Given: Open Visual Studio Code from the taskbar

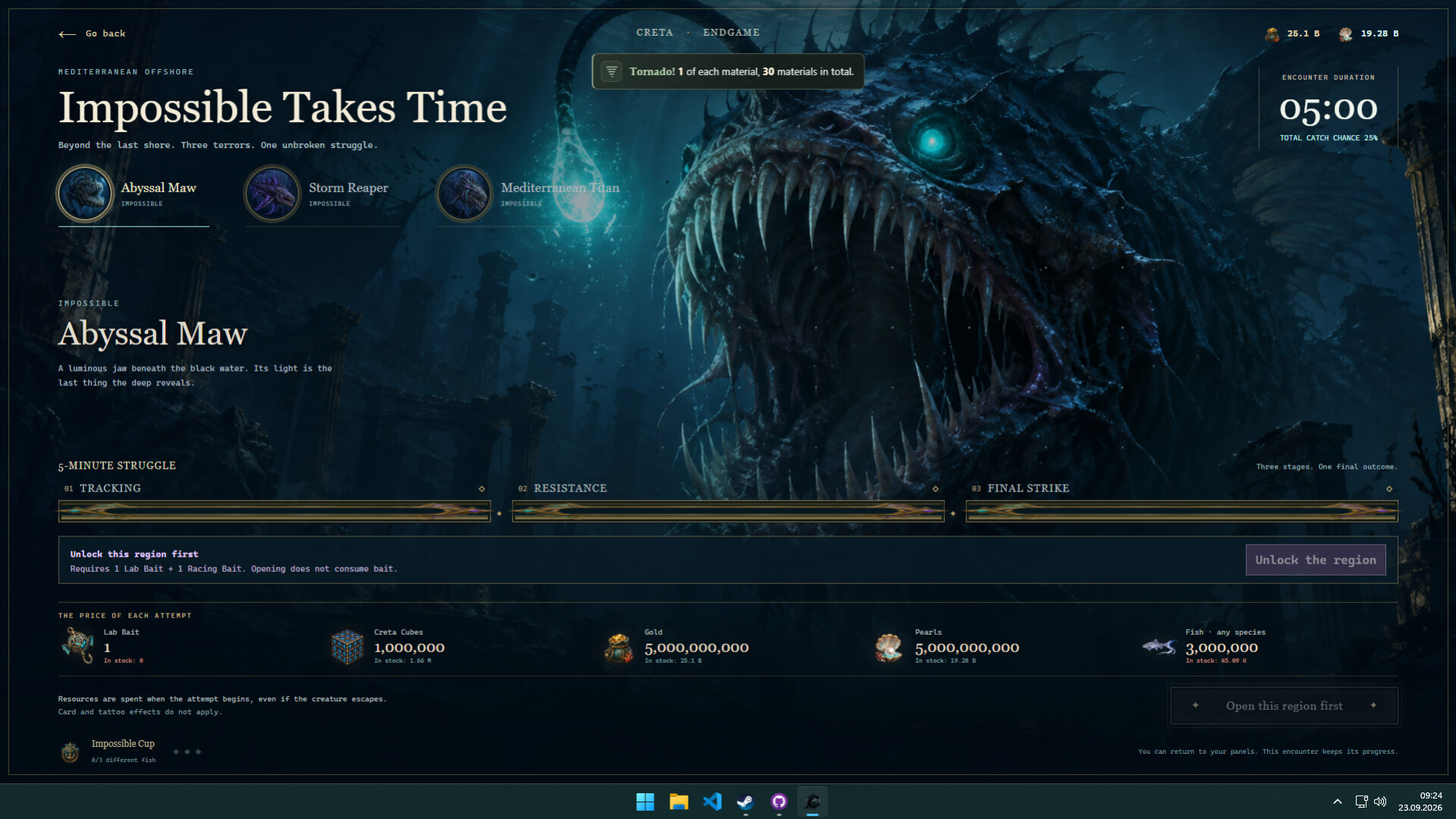Looking at the screenshot, I should tap(712, 802).
